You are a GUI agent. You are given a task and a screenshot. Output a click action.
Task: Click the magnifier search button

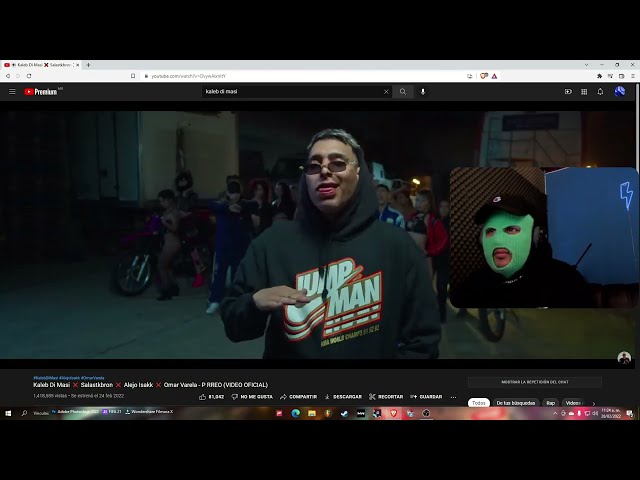403,92
